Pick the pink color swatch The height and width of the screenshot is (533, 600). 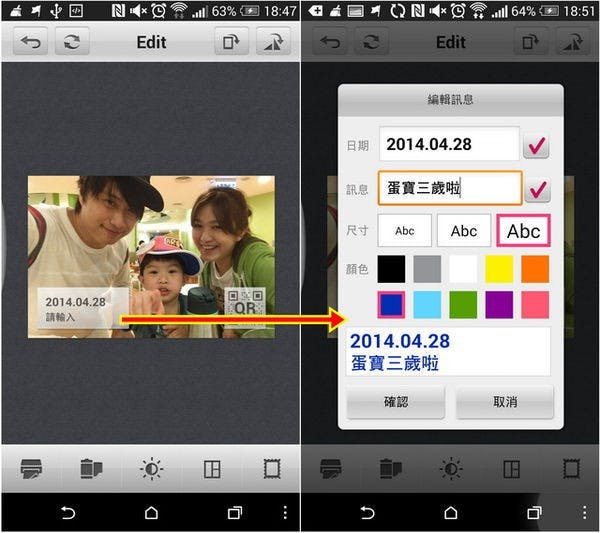coord(535,305)
